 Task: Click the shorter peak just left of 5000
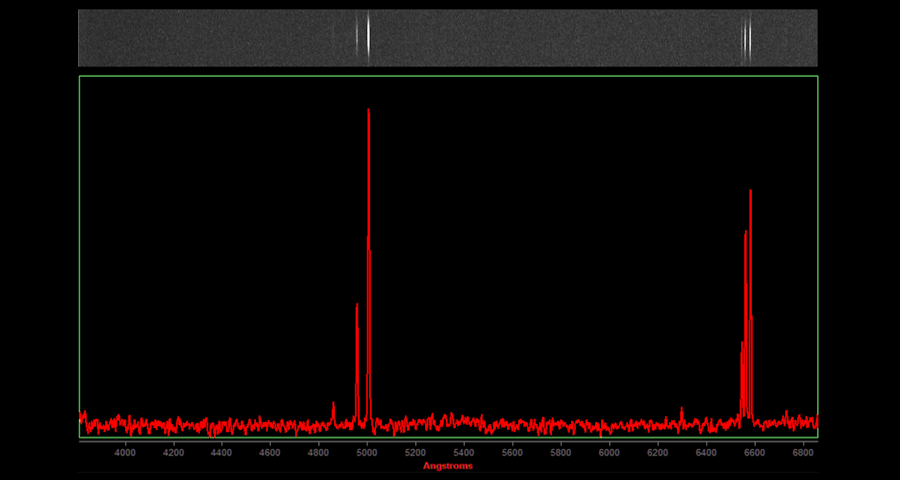point(357,308)
